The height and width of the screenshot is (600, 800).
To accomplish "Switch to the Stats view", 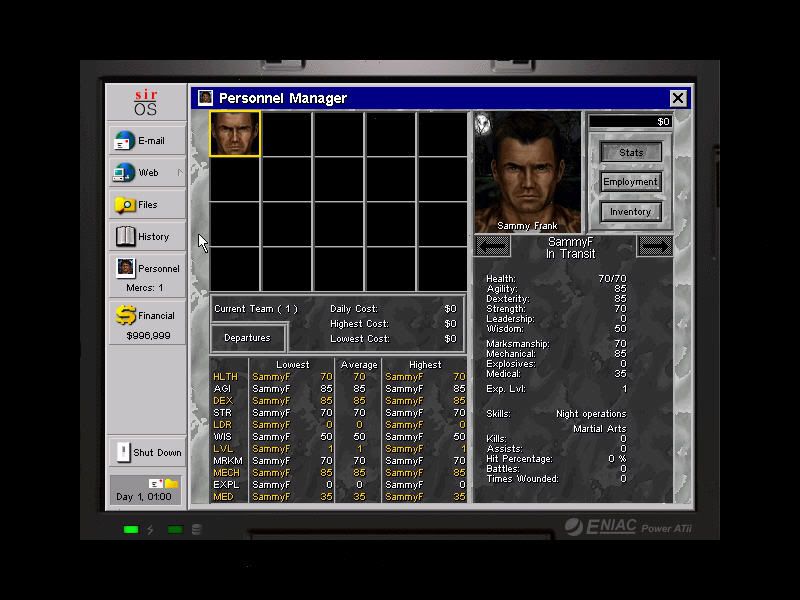I will tap(630, 152).
